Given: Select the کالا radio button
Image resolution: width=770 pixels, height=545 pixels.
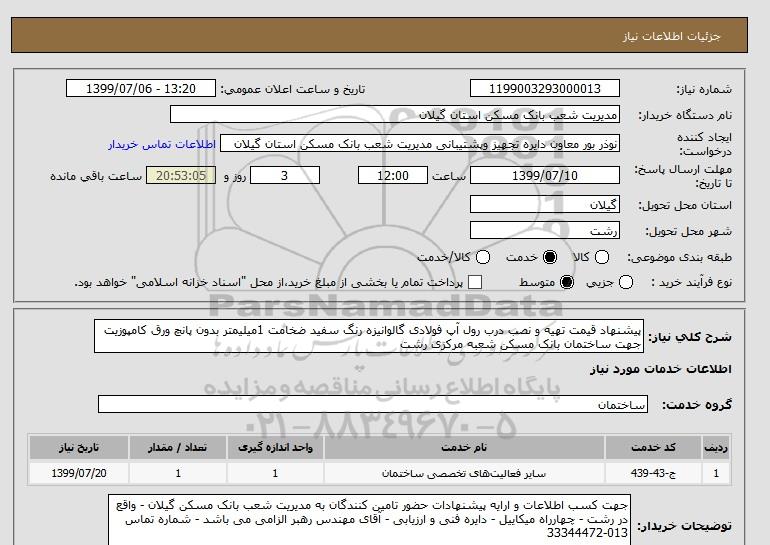Looking at the screenshot, I should [602, 257].
